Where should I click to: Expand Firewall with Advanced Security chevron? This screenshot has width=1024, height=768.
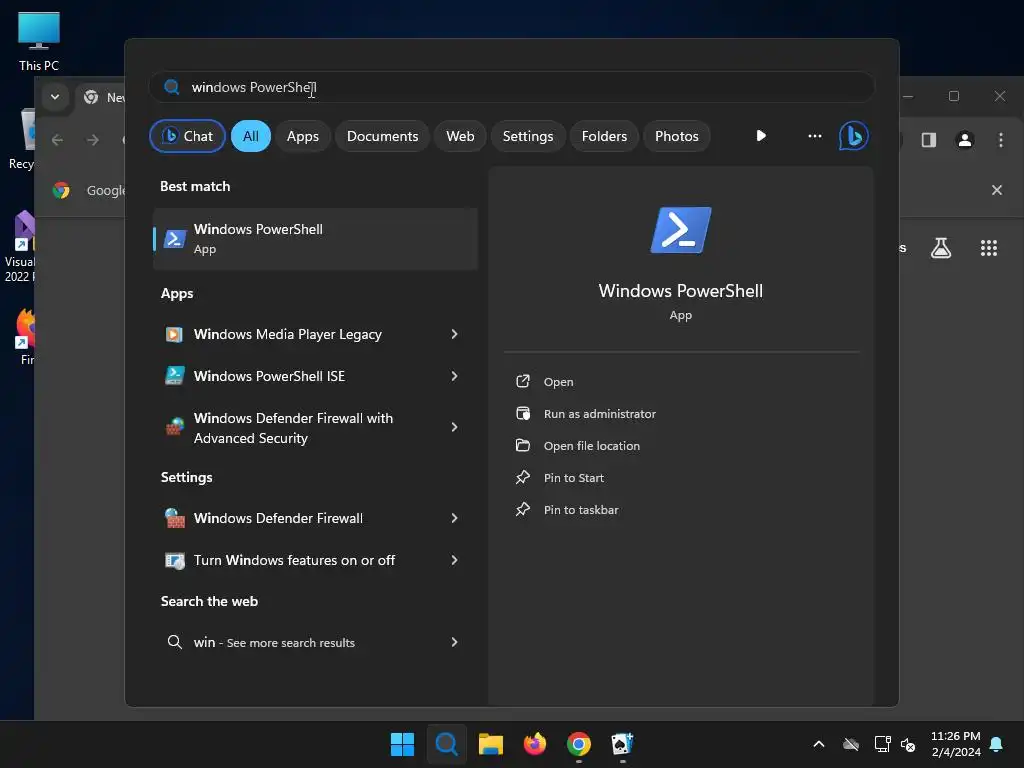click(x=455, y=427)
